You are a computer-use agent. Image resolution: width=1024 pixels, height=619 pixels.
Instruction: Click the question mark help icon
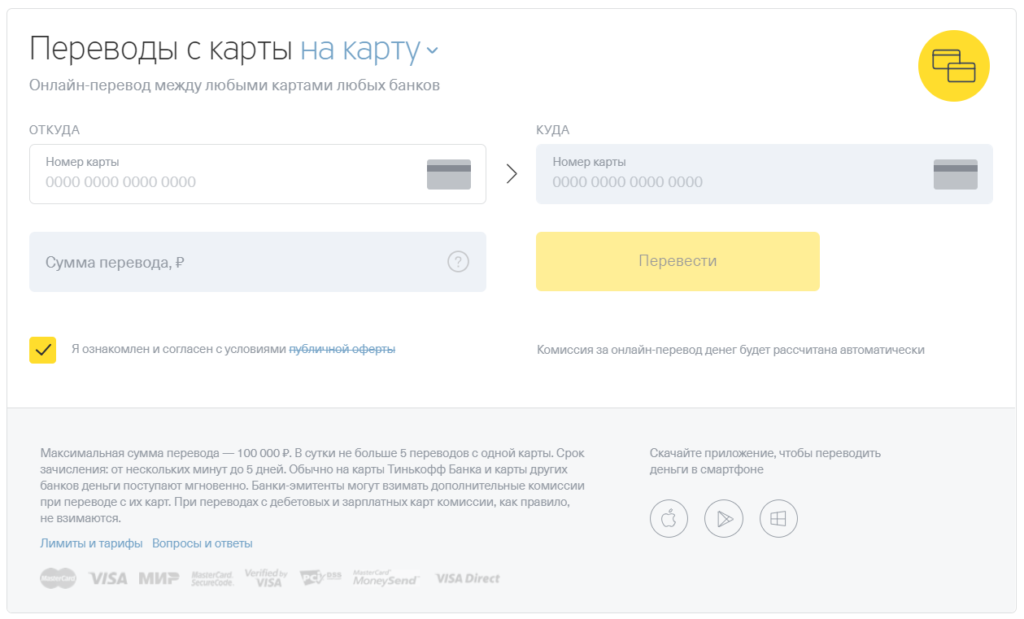[458, 262]
